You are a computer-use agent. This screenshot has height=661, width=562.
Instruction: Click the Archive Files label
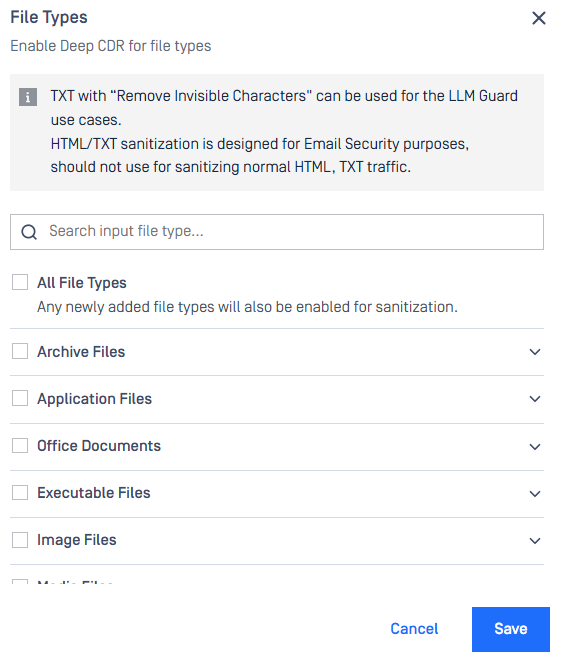point(81,352)
